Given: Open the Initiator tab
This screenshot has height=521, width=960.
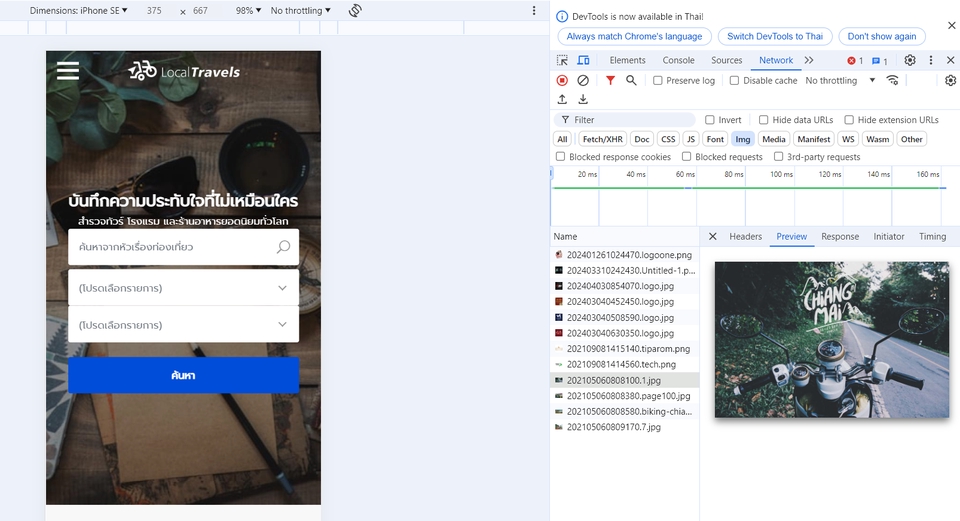Looking at the screenshot, I should pos(889,236).
